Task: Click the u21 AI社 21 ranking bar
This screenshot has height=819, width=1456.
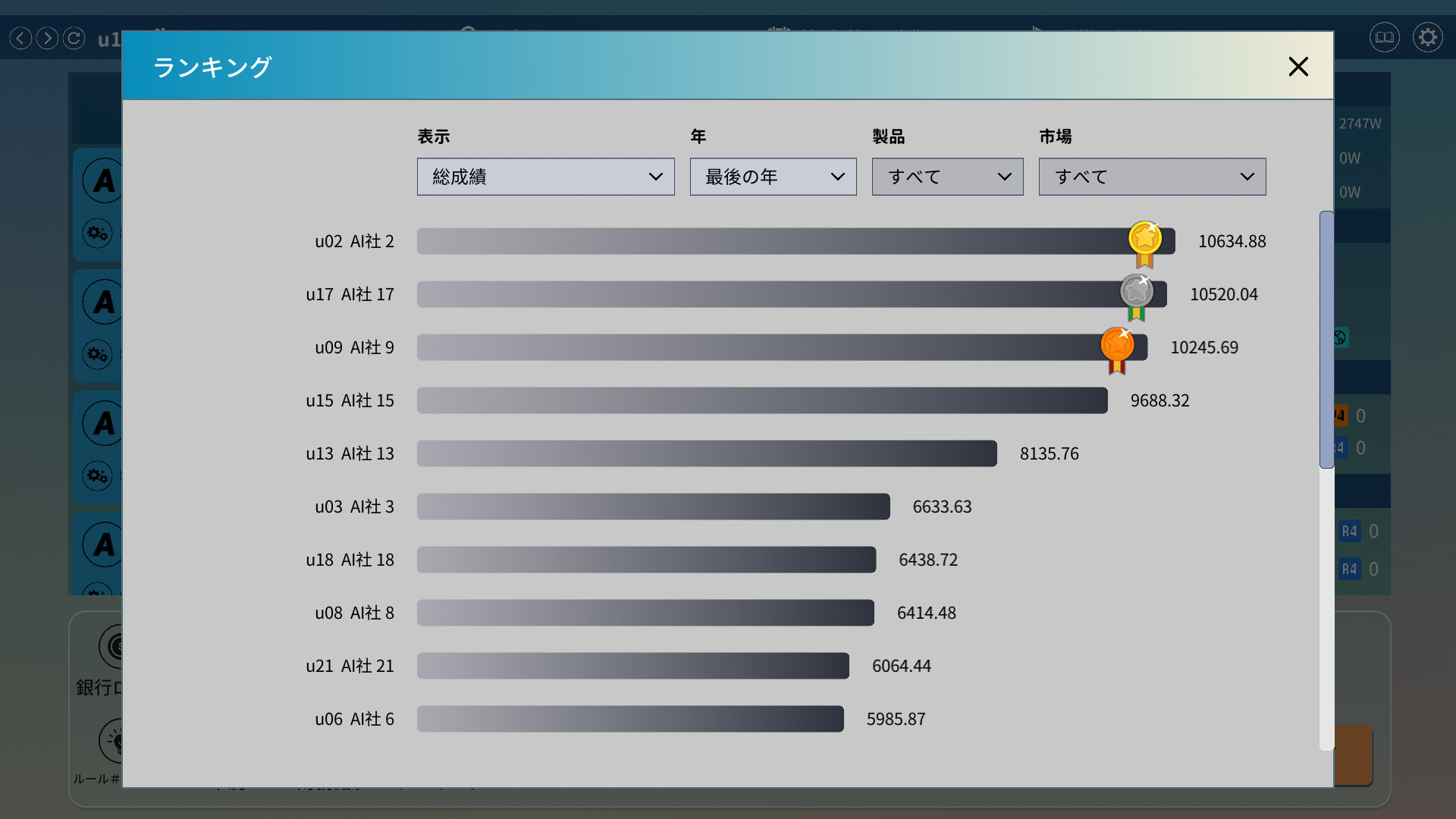Action: click(x=632, y=666)
